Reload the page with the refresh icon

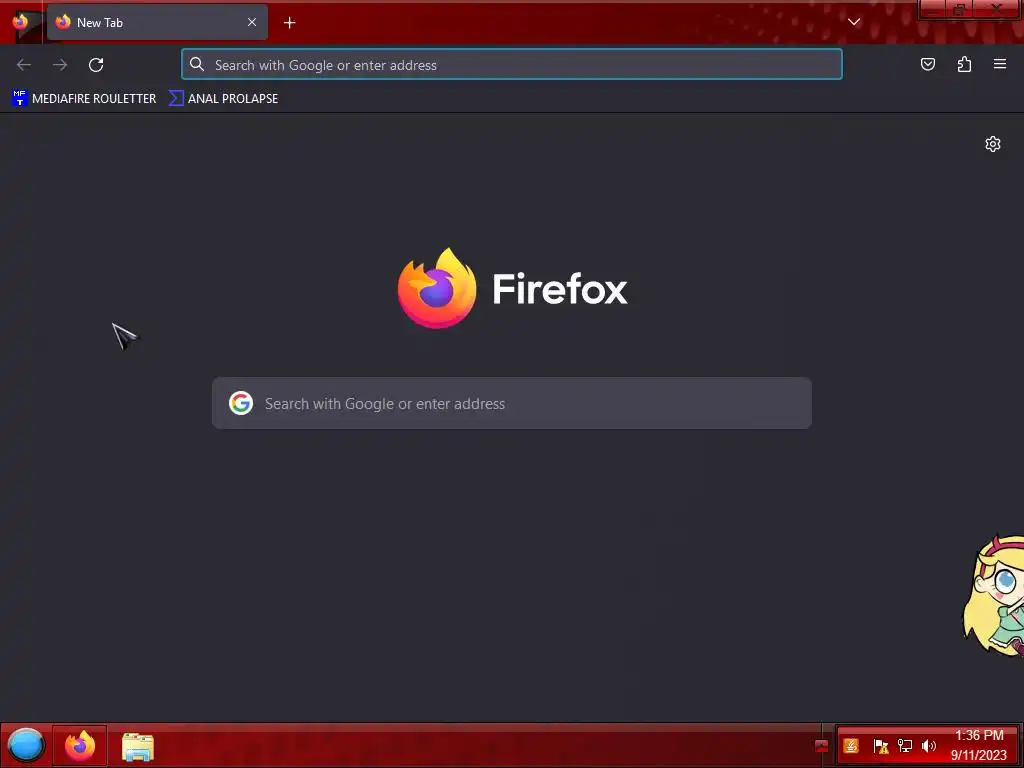click(96, 65)
